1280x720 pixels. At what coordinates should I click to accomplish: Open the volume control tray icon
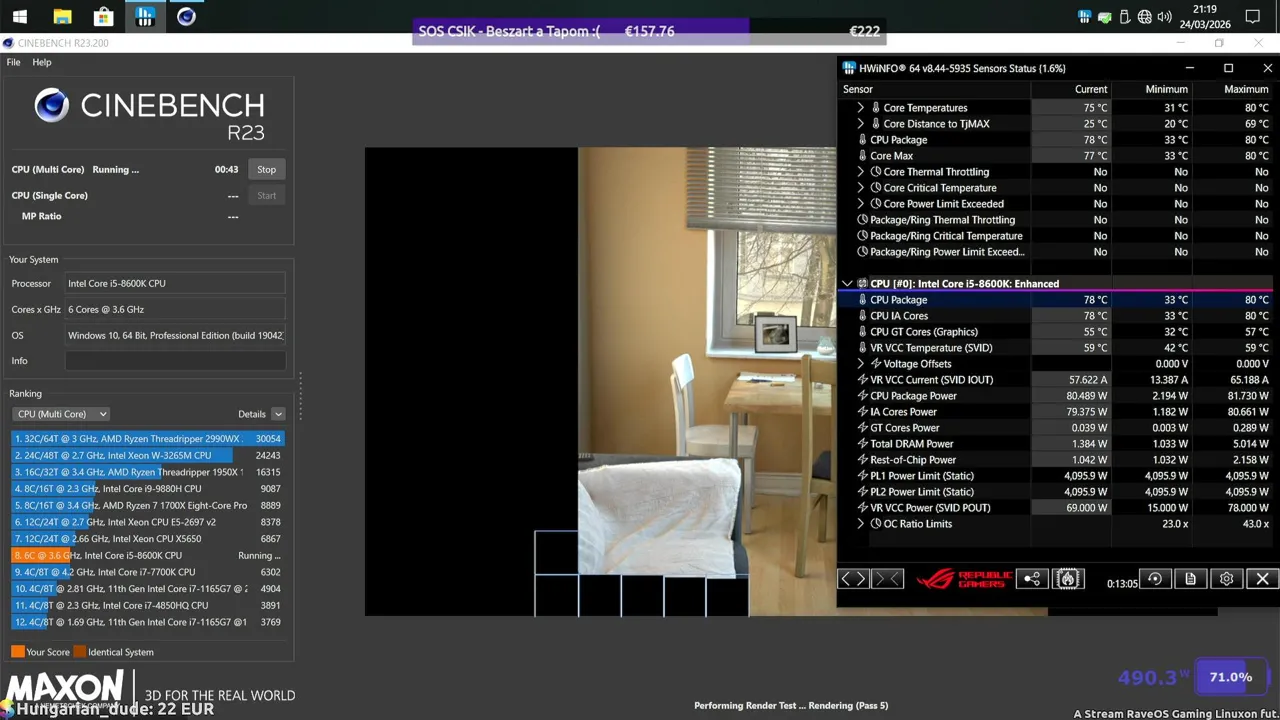click(1164, 17)
